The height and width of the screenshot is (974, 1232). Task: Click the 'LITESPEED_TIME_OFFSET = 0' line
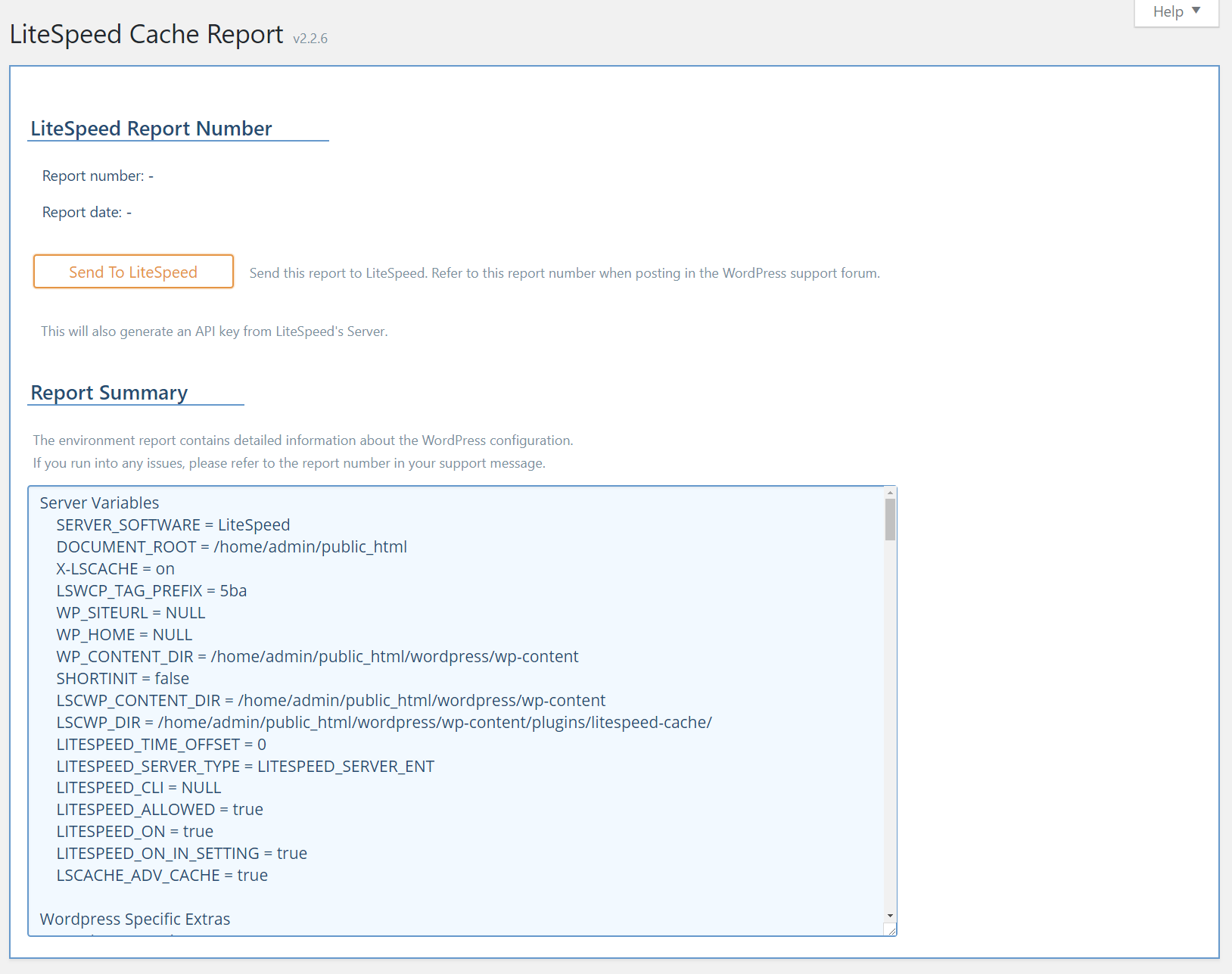click(x=161, y=745)
